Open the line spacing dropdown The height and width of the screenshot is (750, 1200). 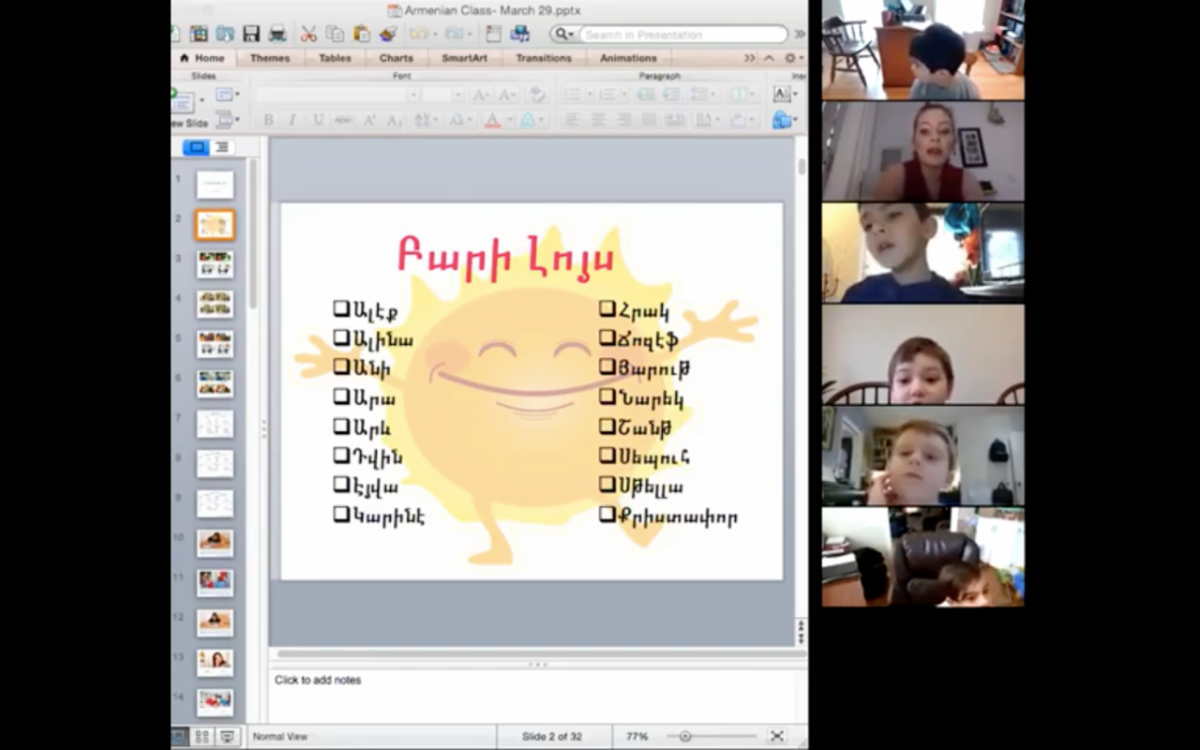[x=703, y=95]
